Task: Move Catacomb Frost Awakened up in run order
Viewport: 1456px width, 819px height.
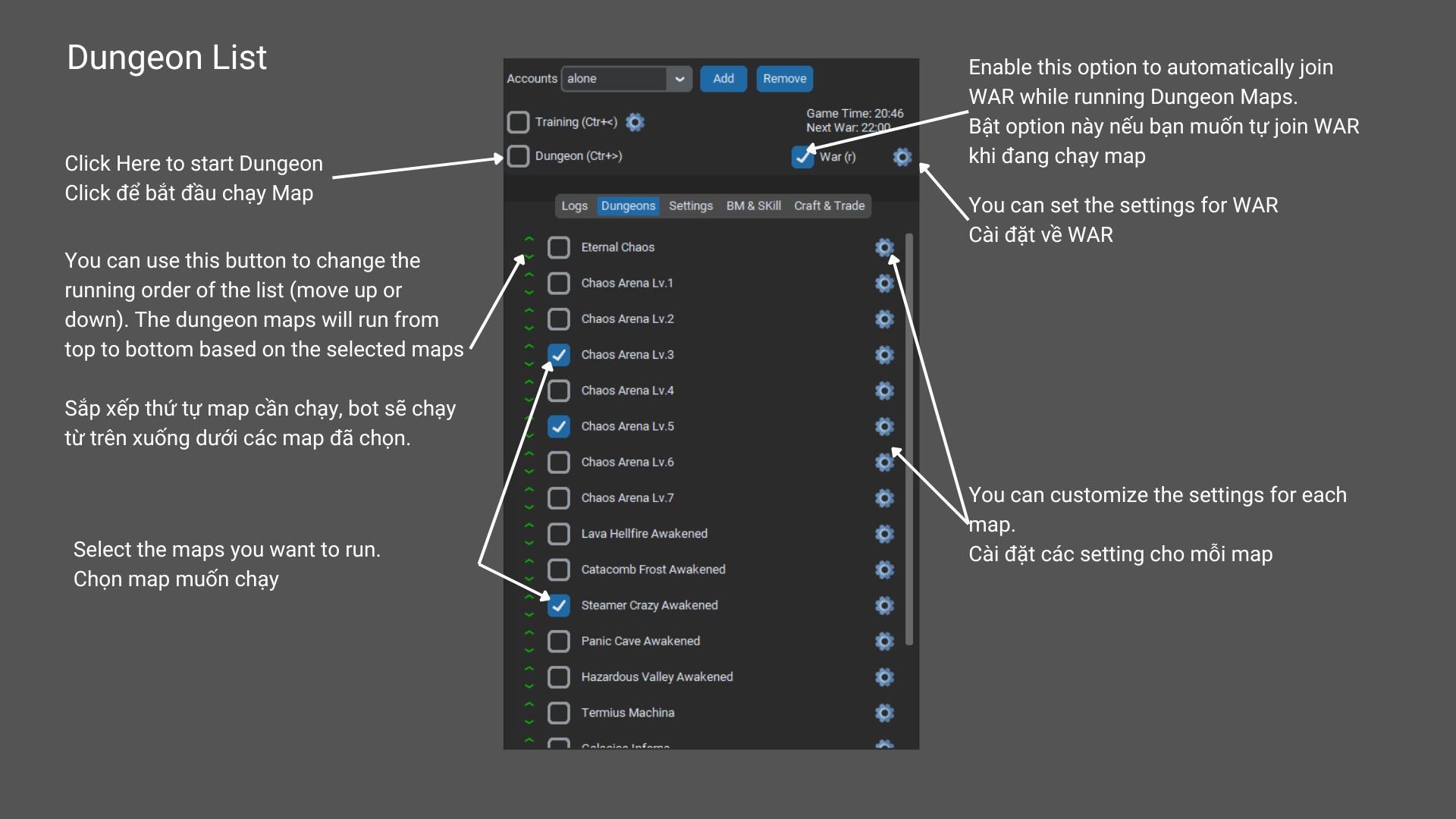Action: tap(529, 561)
